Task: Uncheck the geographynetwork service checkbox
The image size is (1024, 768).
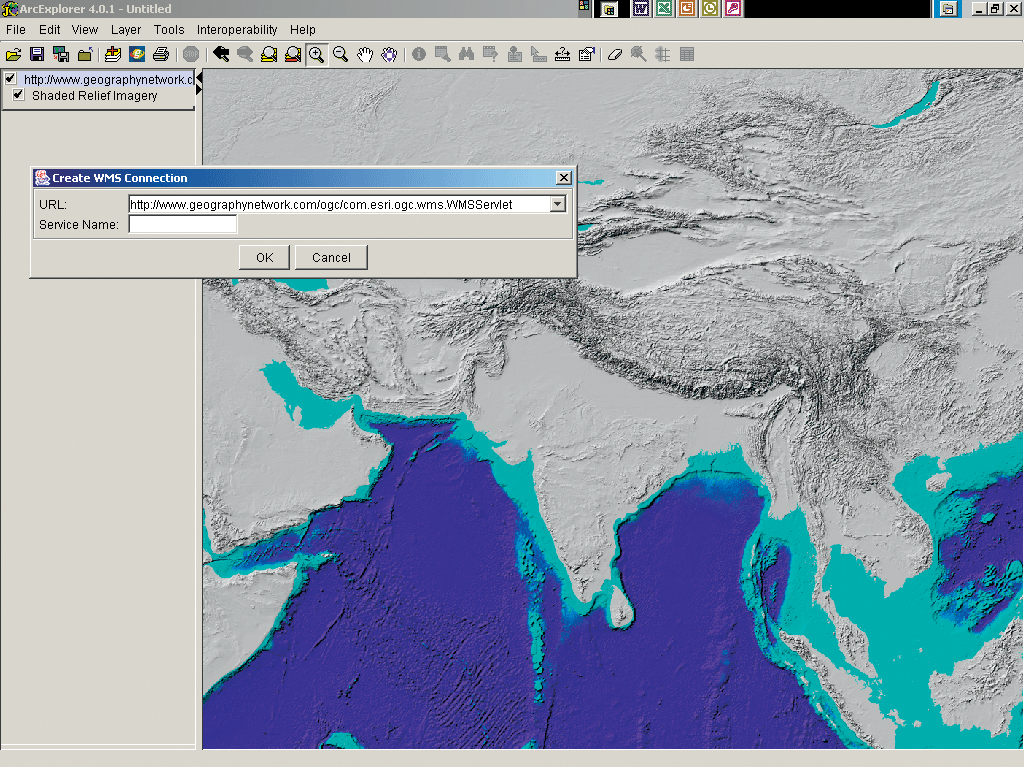Action: tap(10, 79)
